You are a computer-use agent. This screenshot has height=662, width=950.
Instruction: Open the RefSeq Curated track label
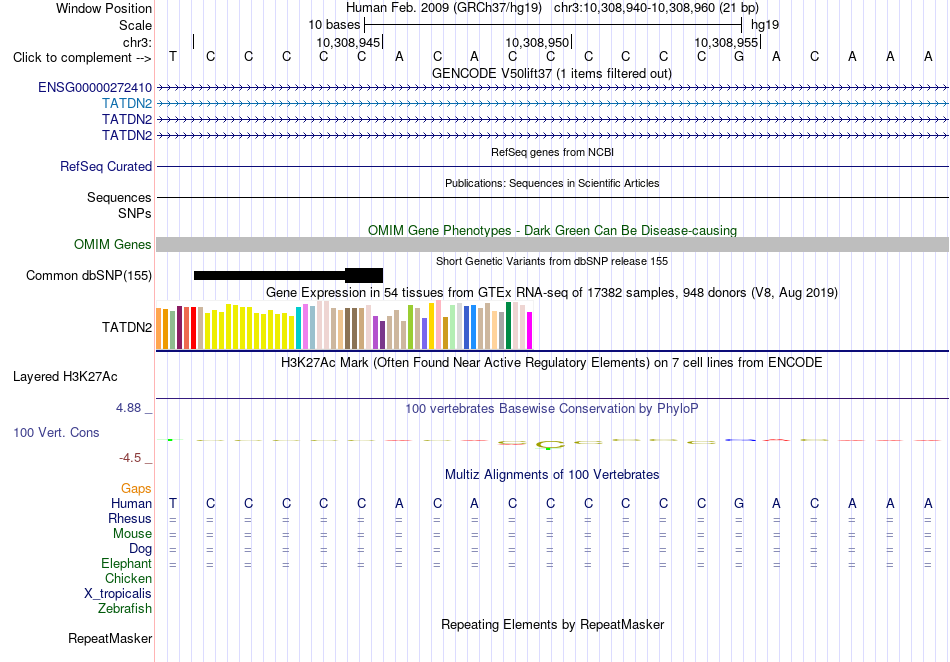(x=106, y=167)
